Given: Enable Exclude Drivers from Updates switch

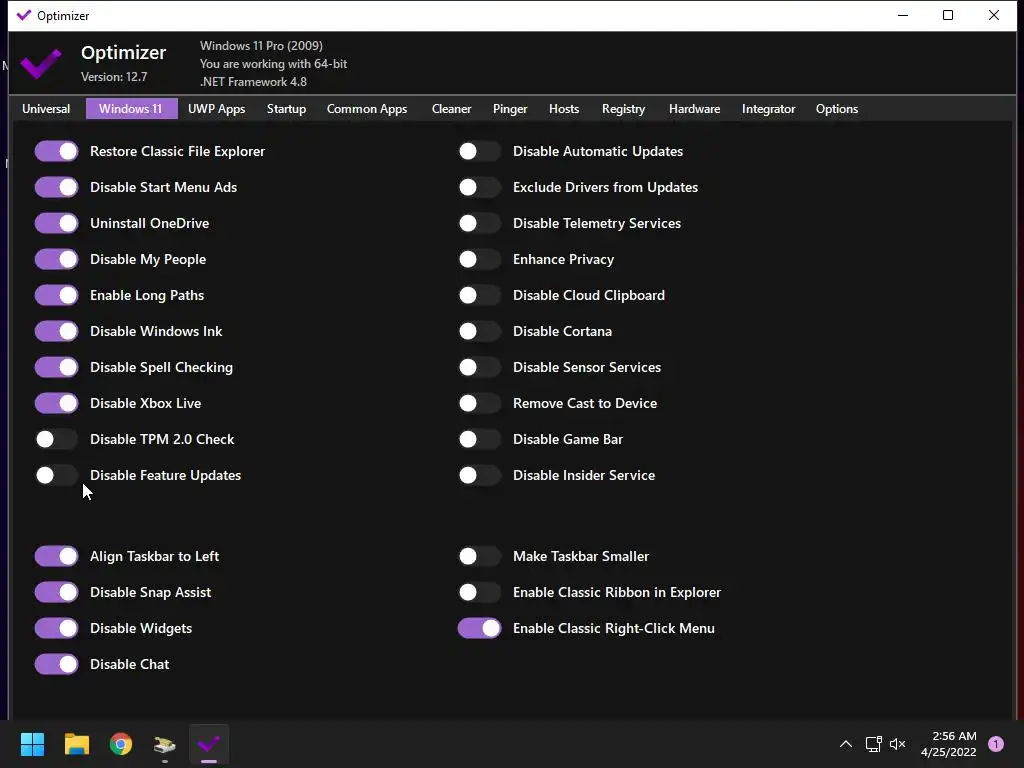Looking at the screenshot, I should [x=479, y=187].
